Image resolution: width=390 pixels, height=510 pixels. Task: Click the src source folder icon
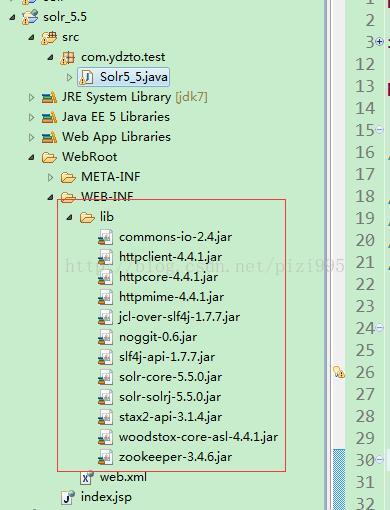point(49,37)
